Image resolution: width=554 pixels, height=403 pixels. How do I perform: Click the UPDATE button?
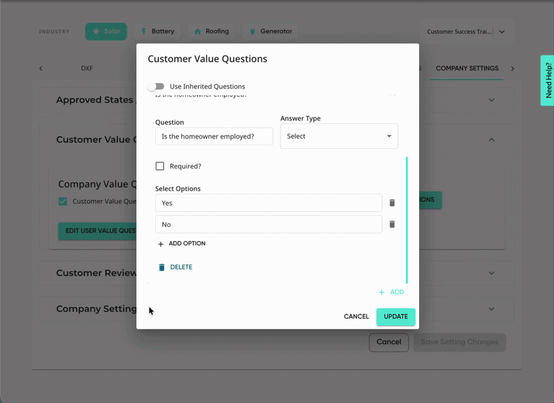[x=396, y=316]
